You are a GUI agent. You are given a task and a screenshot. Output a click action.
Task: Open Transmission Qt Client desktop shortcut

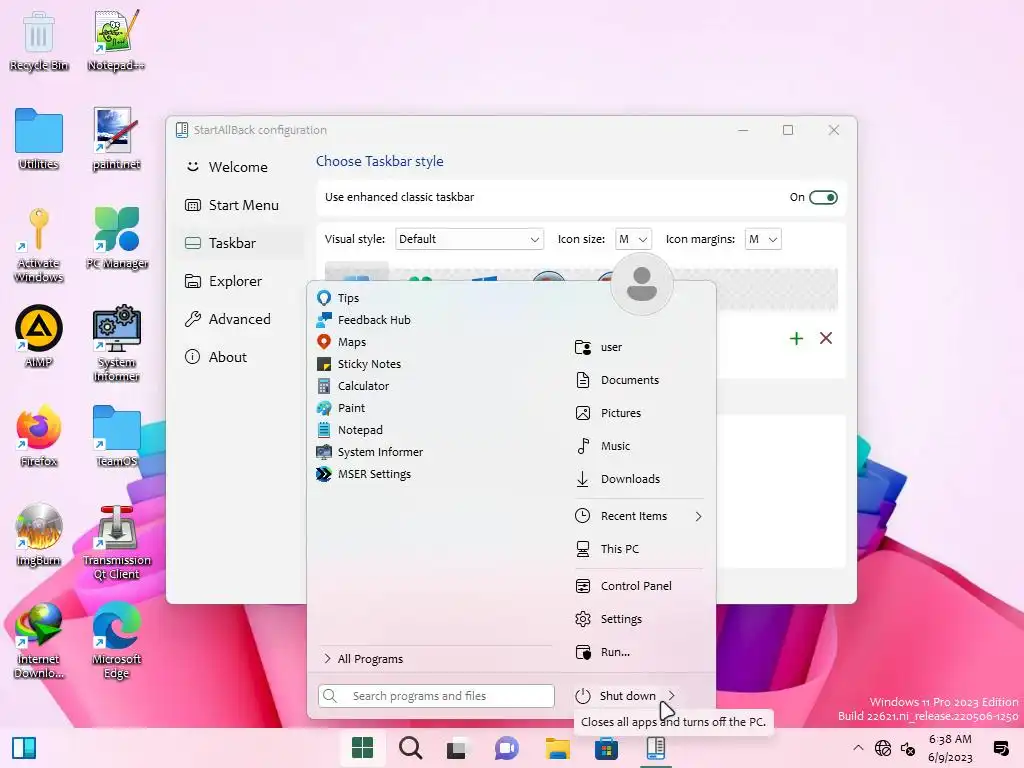point(116,542)
